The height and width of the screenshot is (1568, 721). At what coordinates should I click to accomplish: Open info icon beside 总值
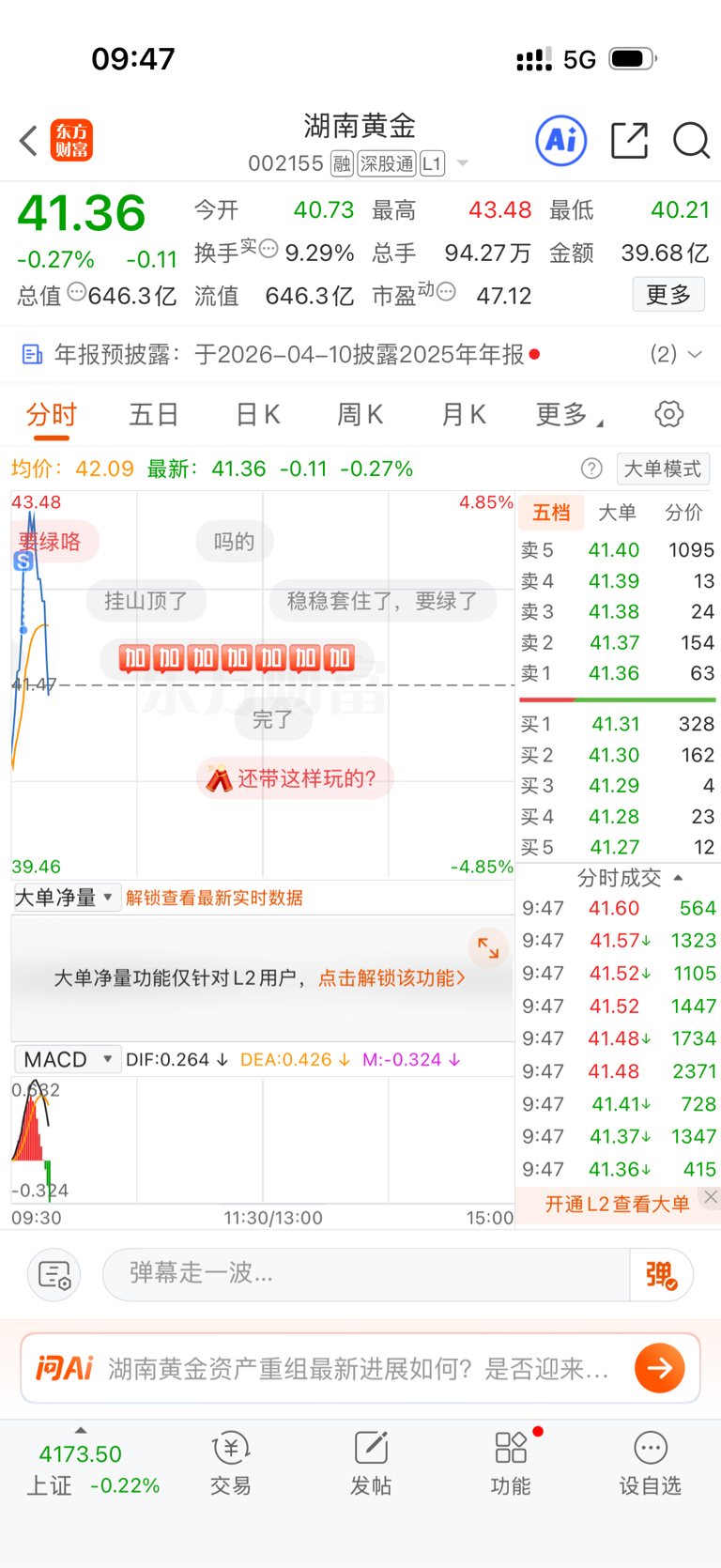point(77,291)
